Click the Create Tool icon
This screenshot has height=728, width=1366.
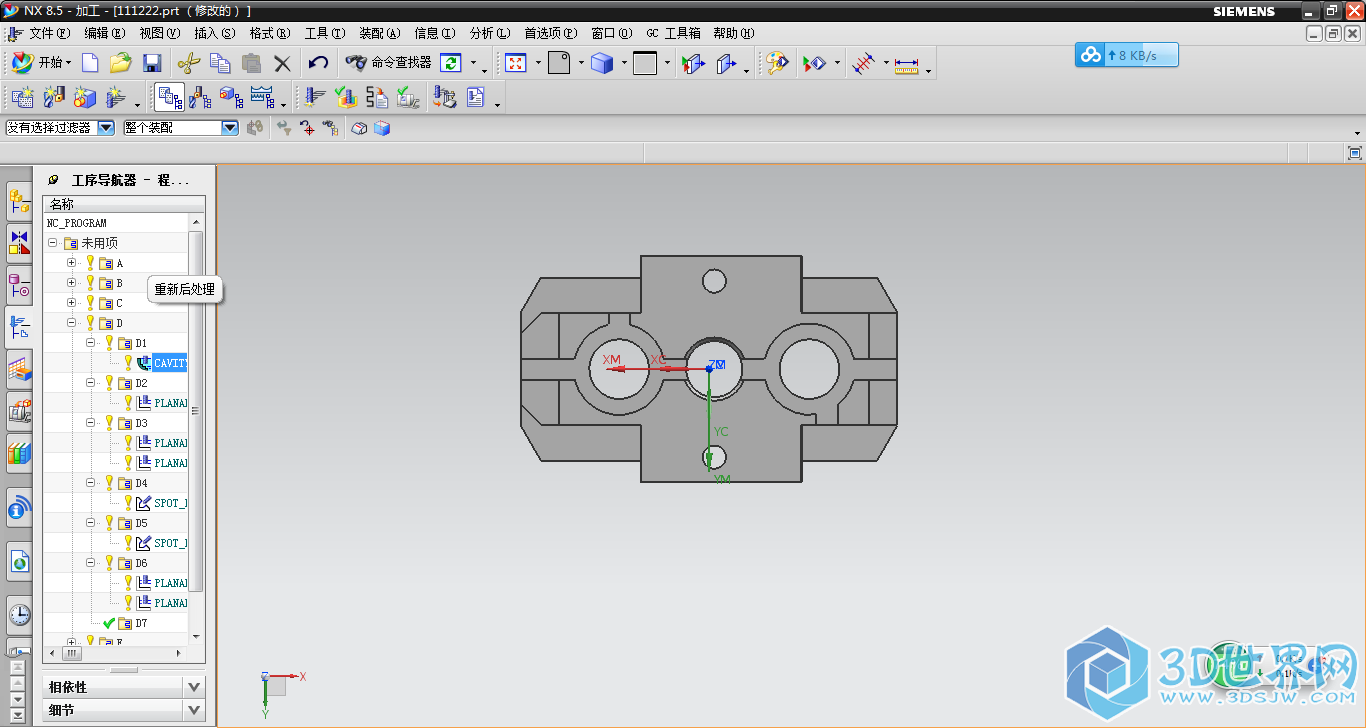point(53,97)
